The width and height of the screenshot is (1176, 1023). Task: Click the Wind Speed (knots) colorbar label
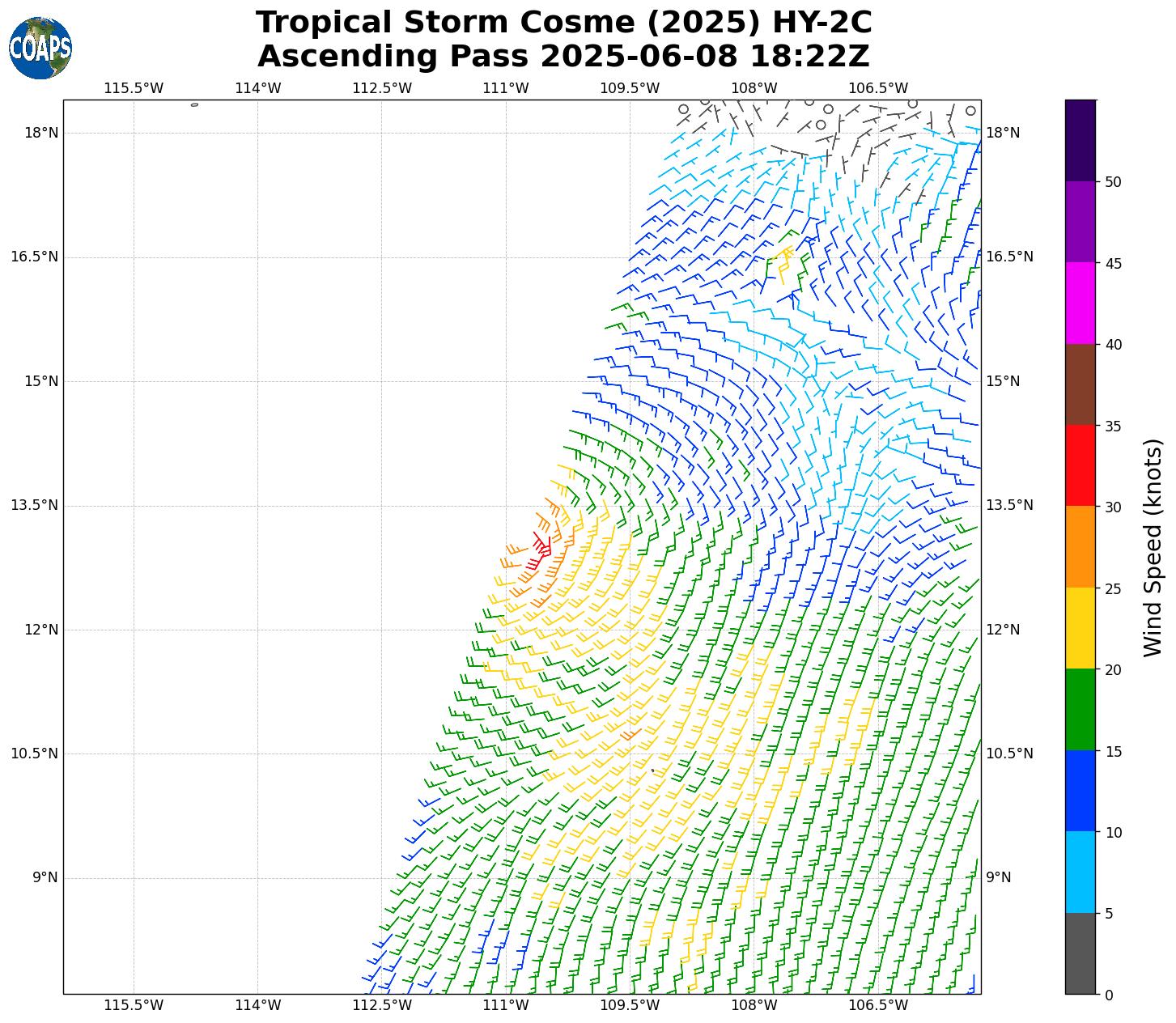[1153, 548]
